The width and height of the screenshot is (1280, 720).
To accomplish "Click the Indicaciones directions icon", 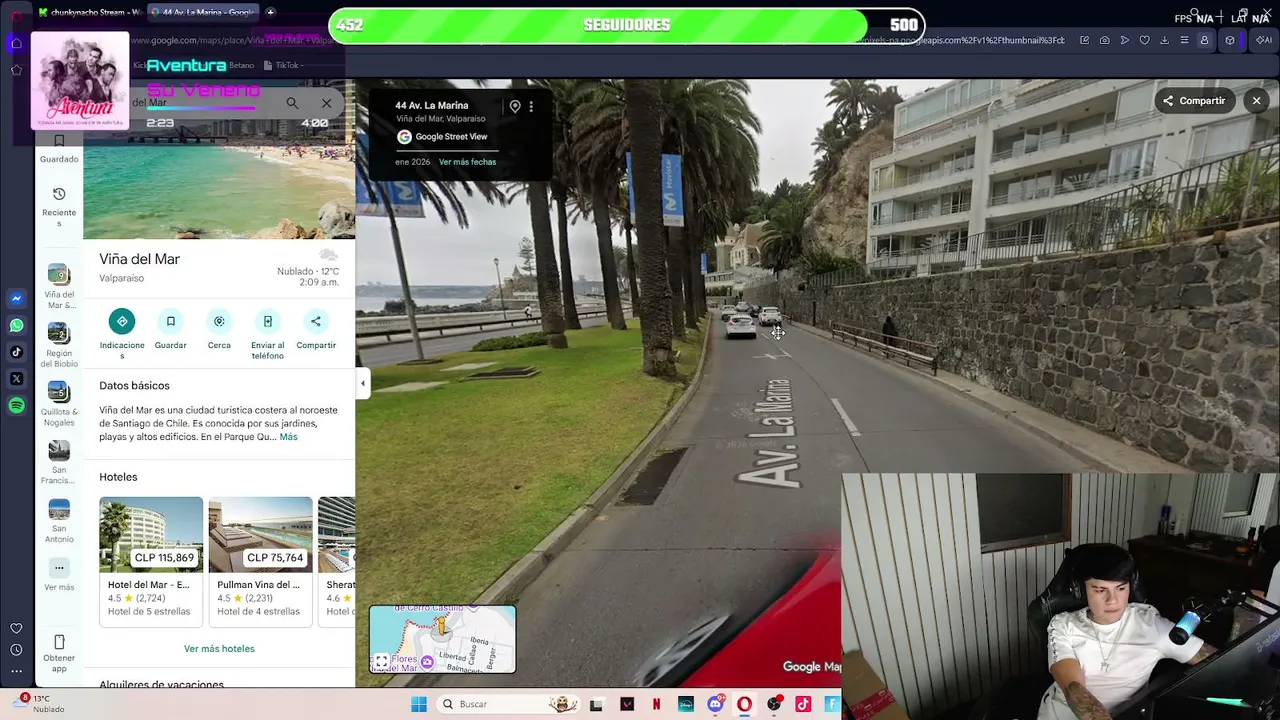I will [122, 321].
